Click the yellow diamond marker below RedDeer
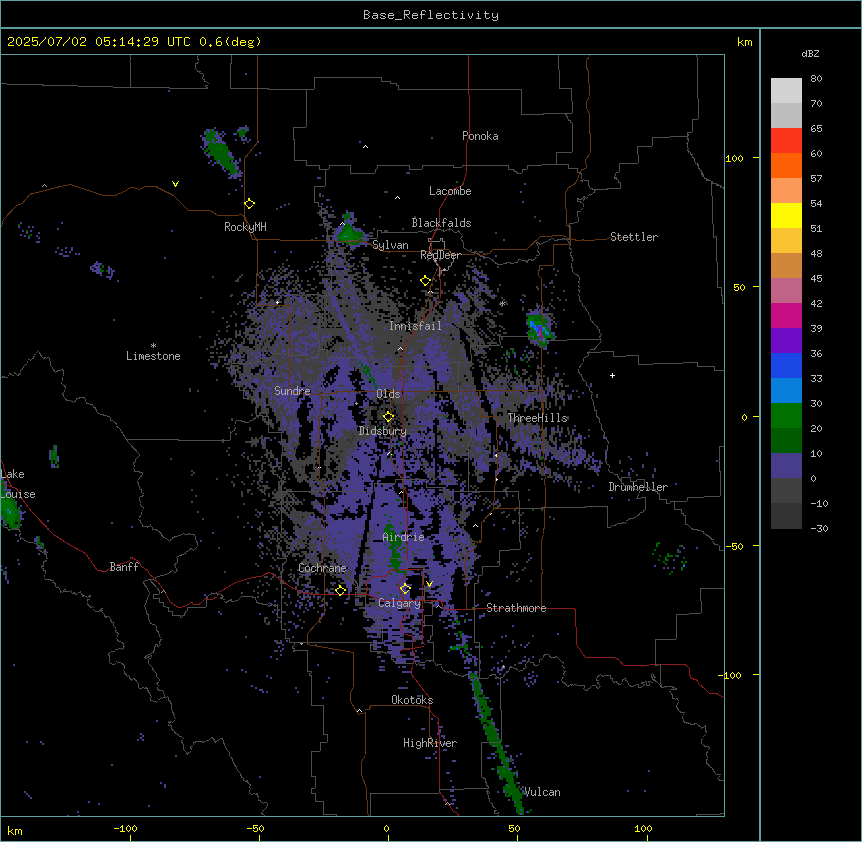862x842 pixels. (x=426, y=281)
